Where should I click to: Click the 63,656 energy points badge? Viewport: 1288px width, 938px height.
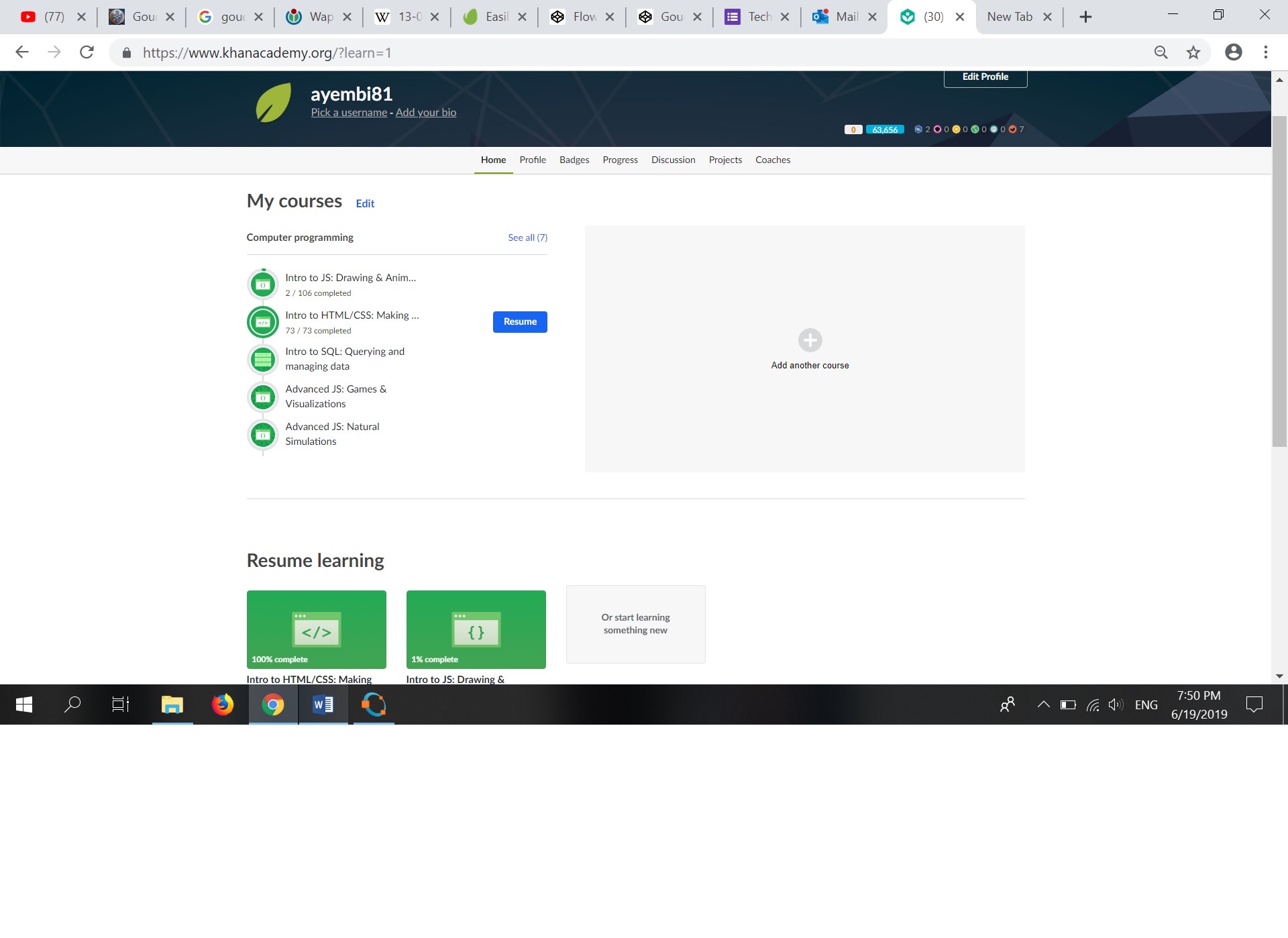click(x=885, y=129)
